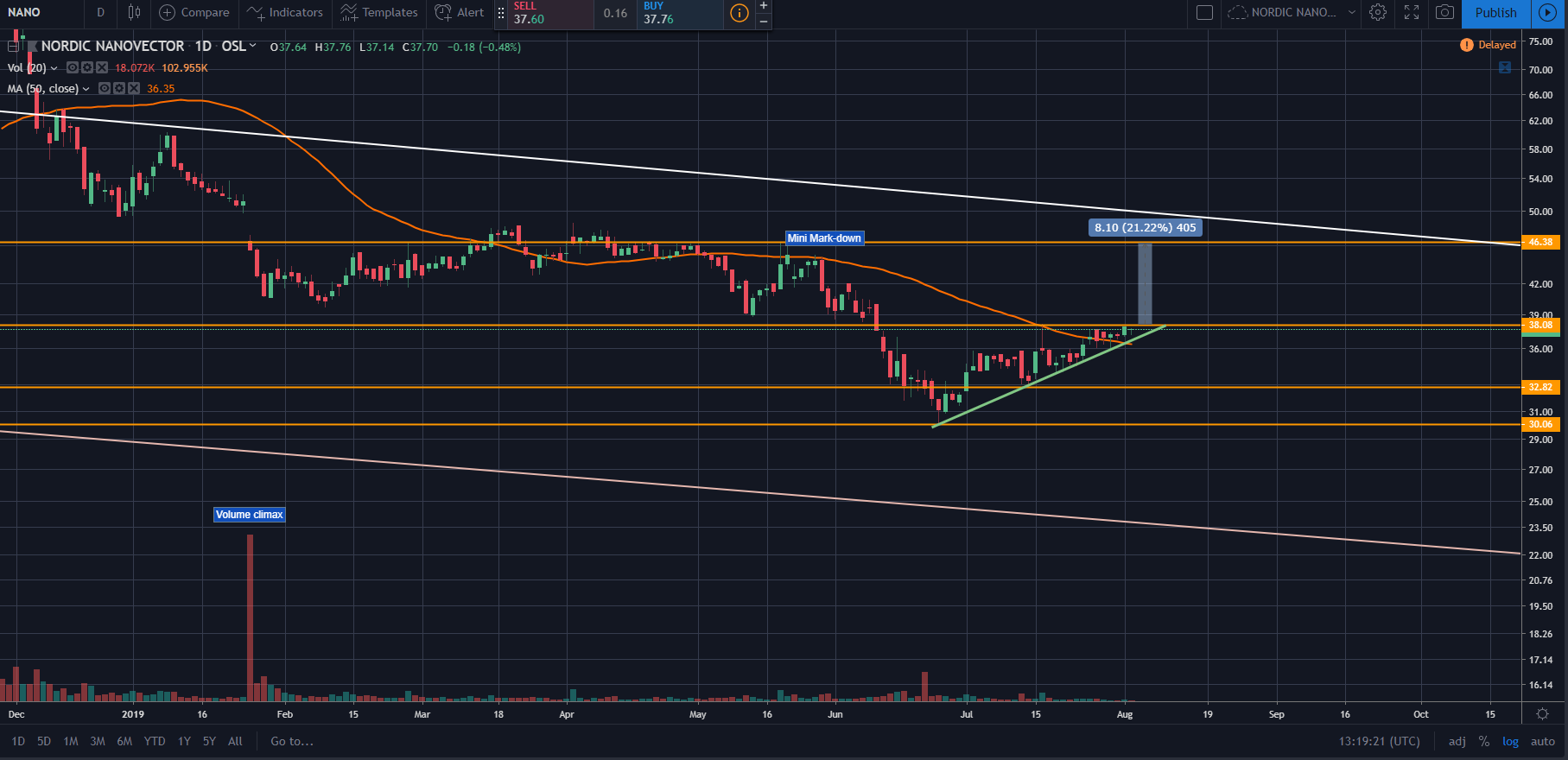Click the 30.06 price line label
Image resolution: width=1568 pixels, height=760 pixels.
1541,424
